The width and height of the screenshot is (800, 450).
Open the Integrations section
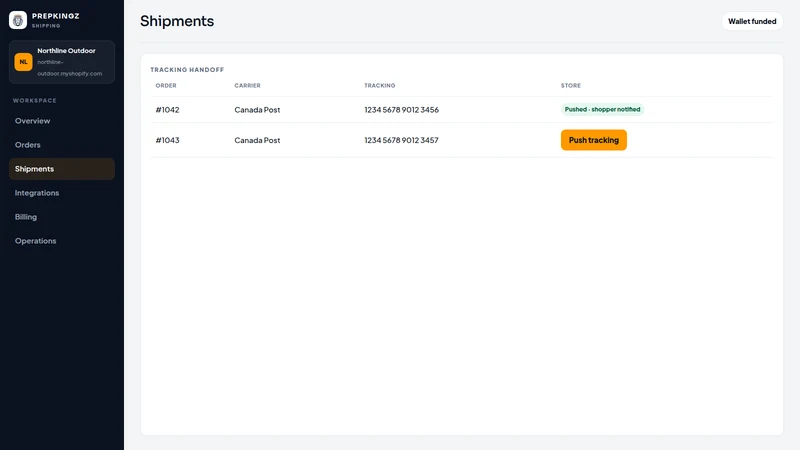(62, 193)
